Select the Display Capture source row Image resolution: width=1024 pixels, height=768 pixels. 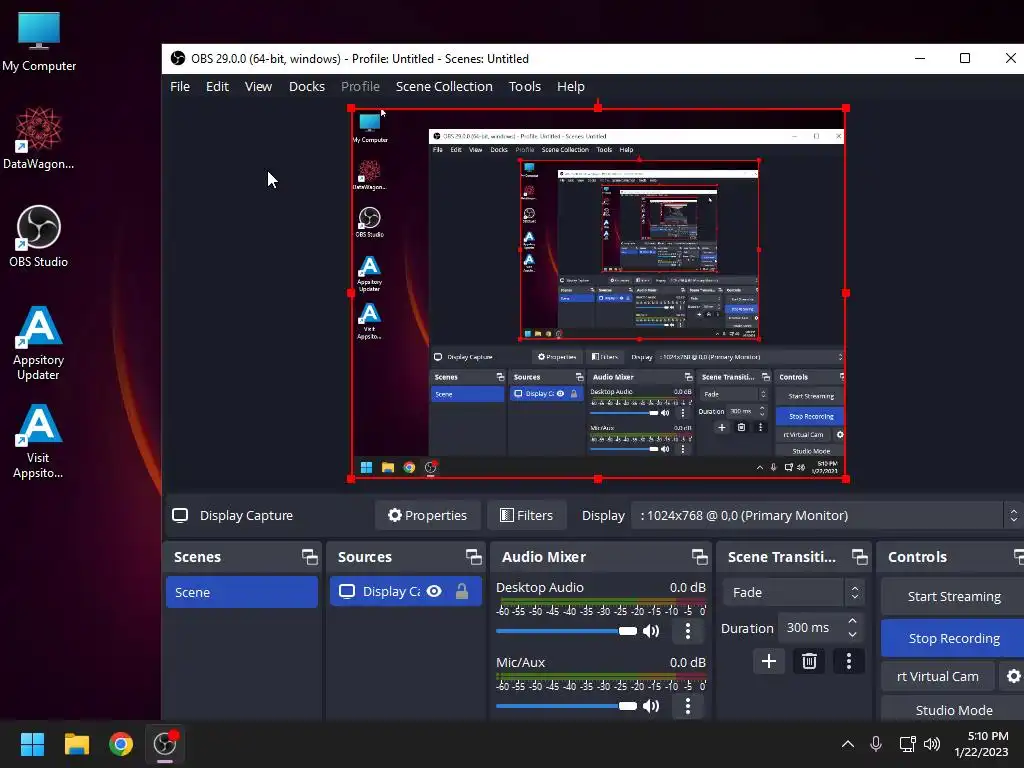(x=406, y=592)
